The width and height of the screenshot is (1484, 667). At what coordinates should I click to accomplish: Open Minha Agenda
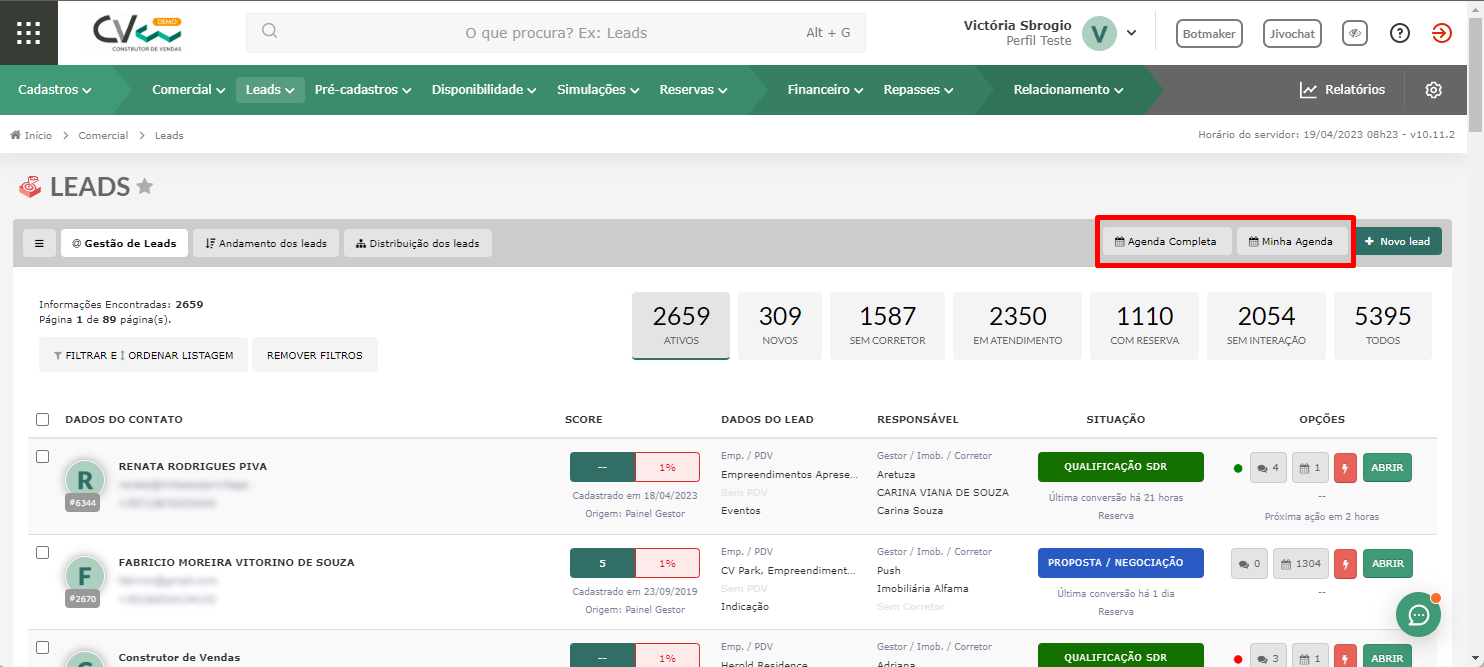coord(1291,241)
